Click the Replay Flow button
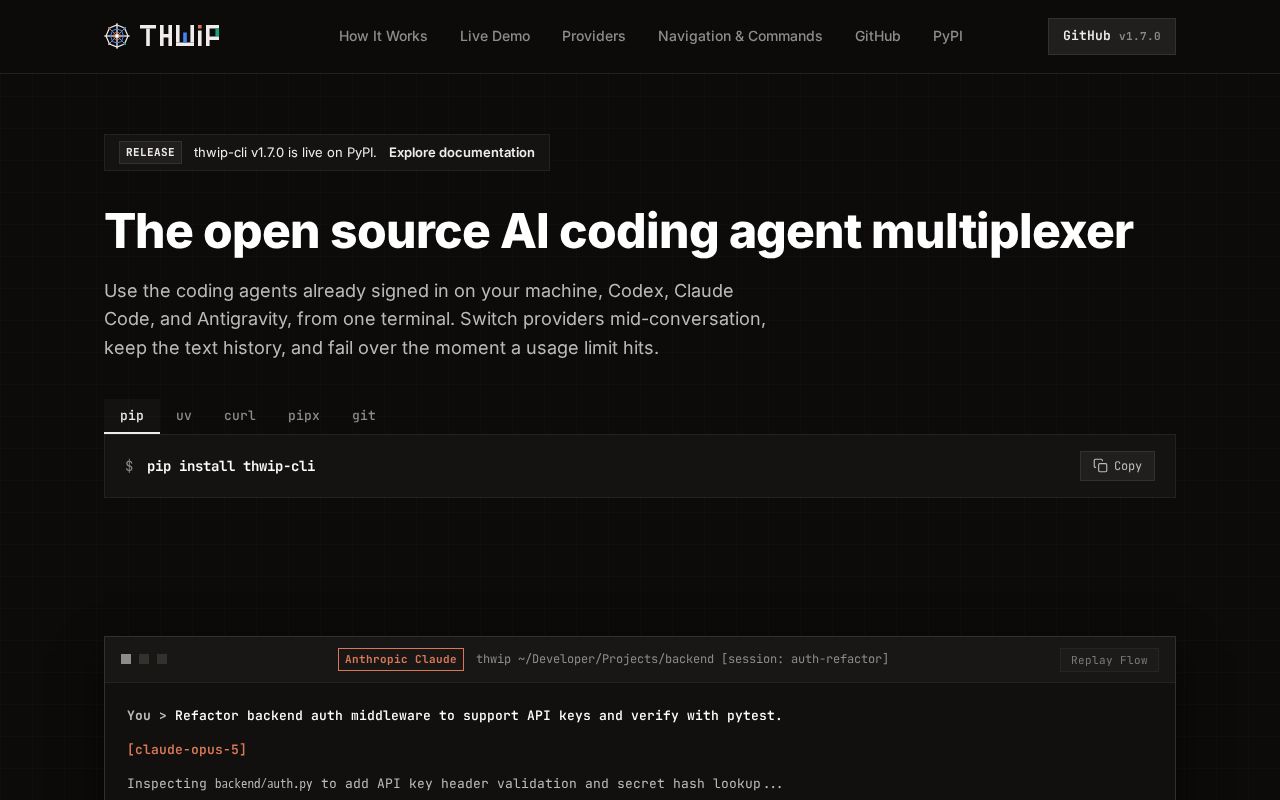This screenshot has width=1280, height=800. coord(1109,660)
